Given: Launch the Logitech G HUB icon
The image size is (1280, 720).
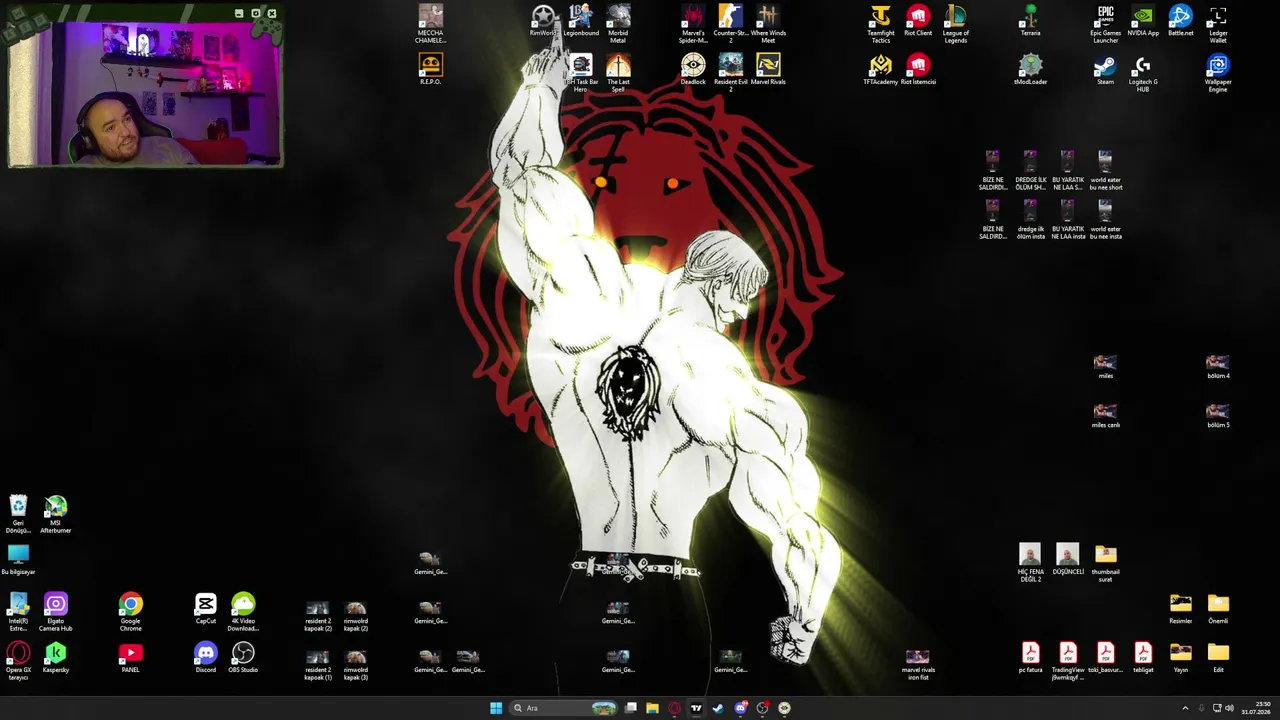Looking at the screenshot, I should pos(1143,73).
